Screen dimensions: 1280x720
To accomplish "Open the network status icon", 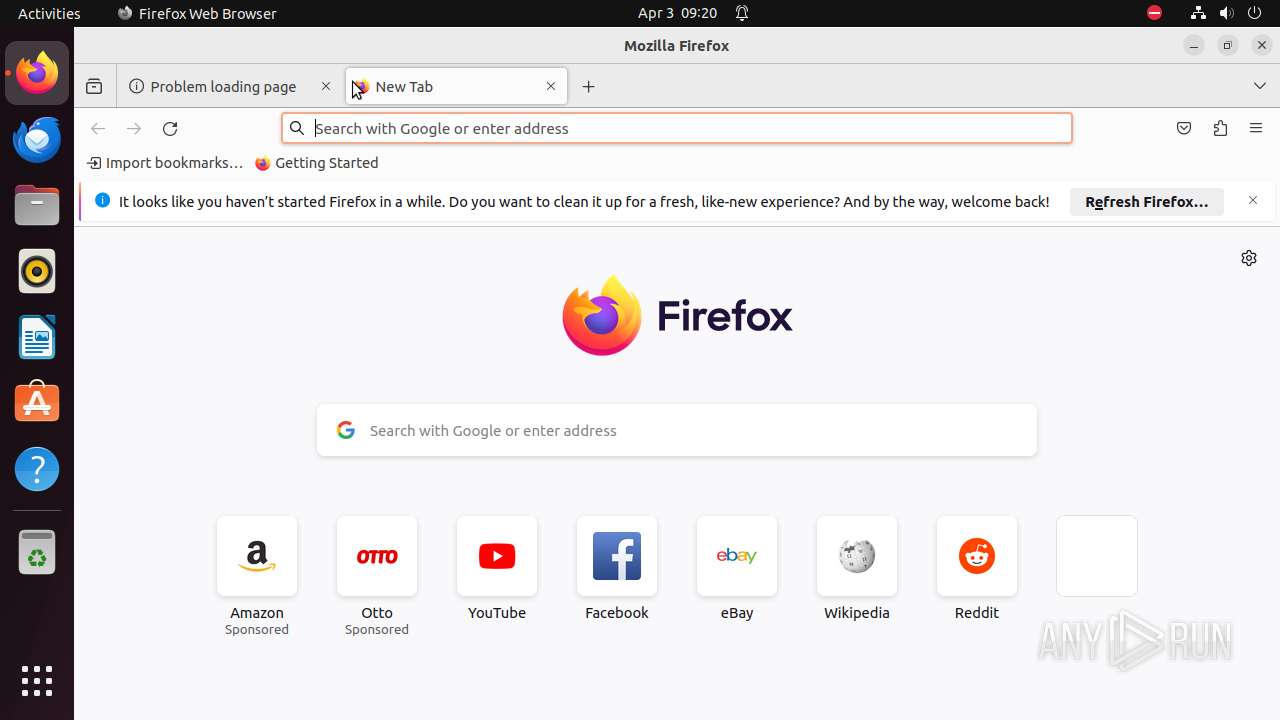I will pyautogui.click(x=1198, y=13).
